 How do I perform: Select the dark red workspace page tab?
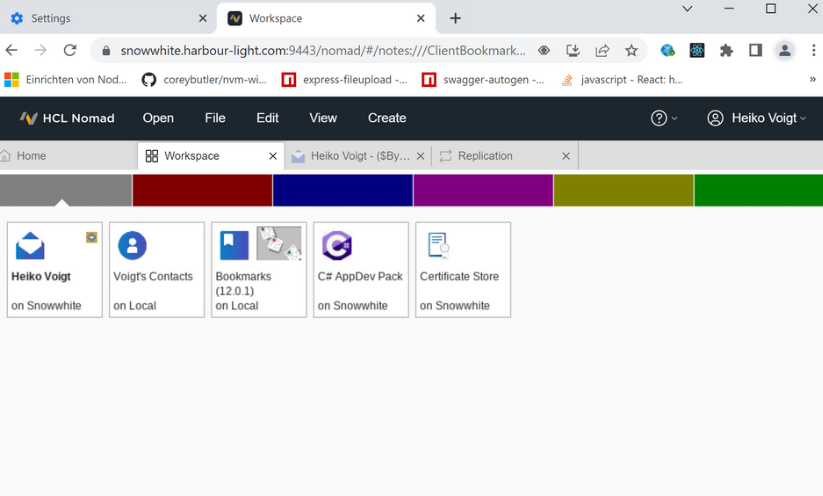(x=202, y=190)
